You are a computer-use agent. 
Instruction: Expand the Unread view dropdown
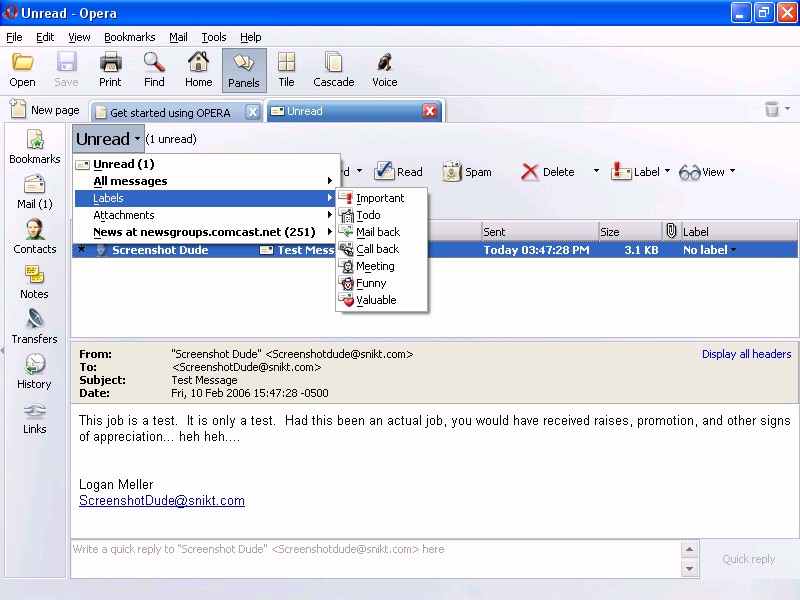[x=108, y=139]
